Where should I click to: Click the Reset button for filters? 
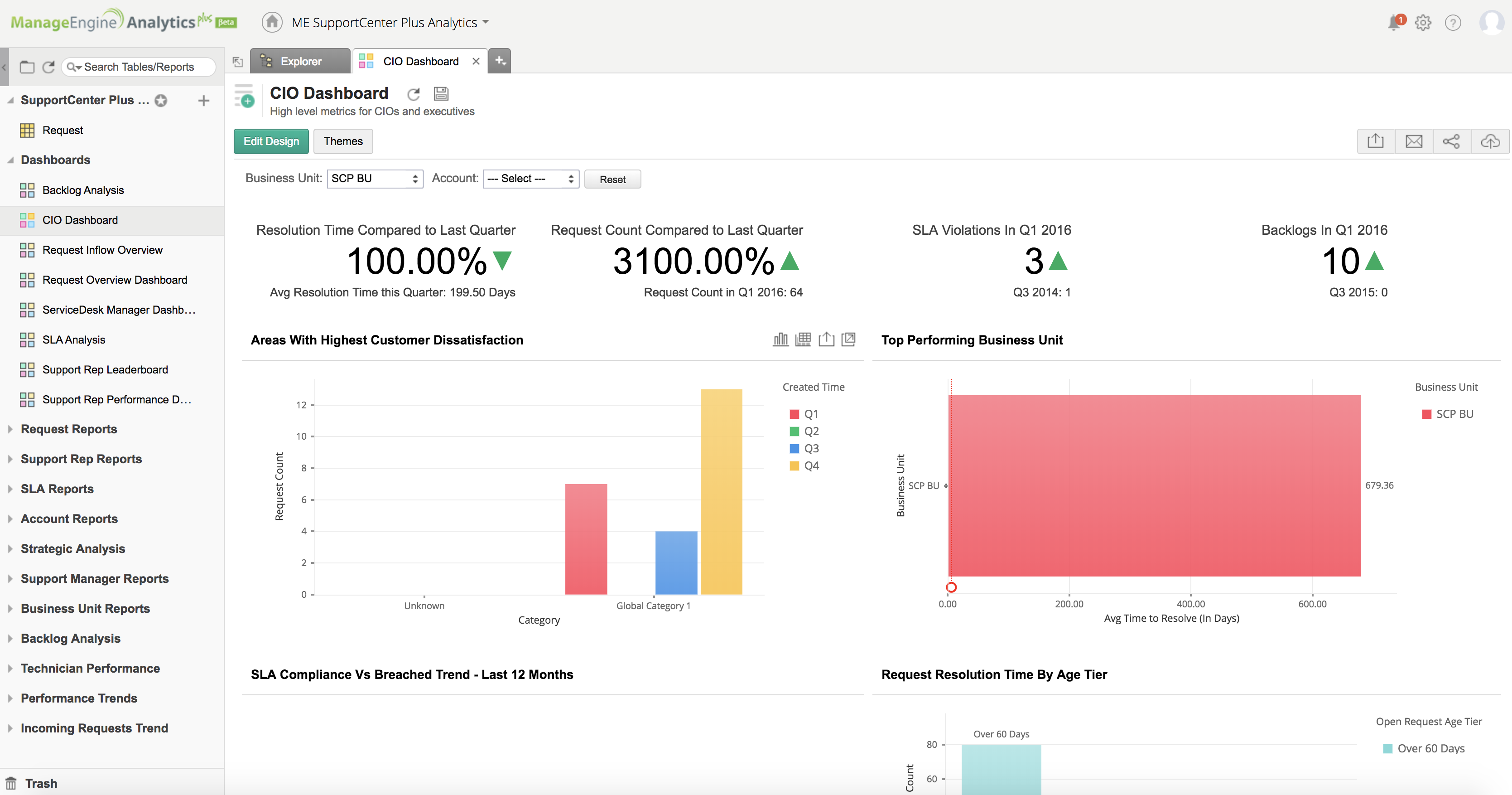(x=612, y=179)
